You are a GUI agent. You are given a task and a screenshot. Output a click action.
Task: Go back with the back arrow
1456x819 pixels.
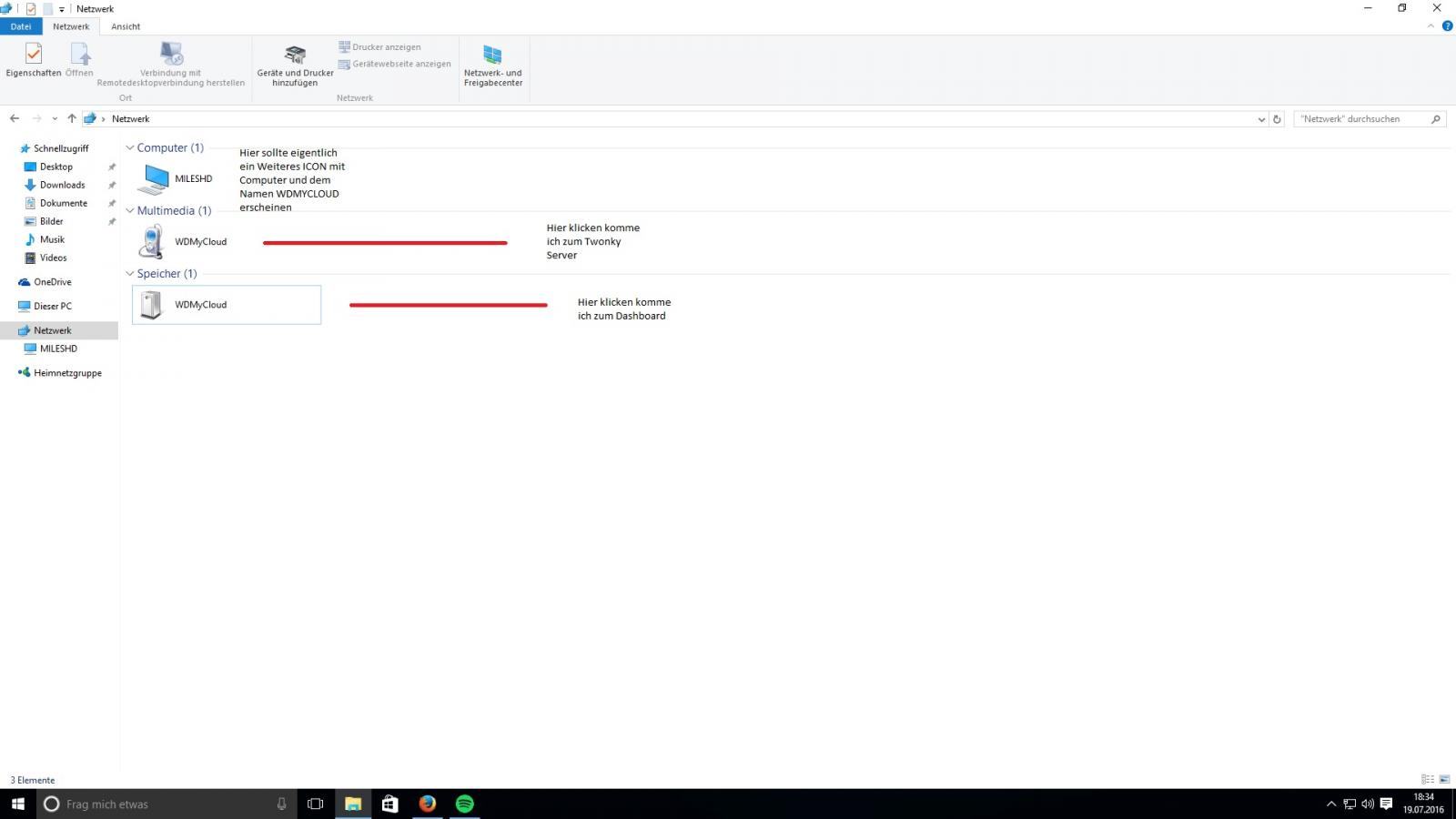pyautogui.click(x=15, y=118)
